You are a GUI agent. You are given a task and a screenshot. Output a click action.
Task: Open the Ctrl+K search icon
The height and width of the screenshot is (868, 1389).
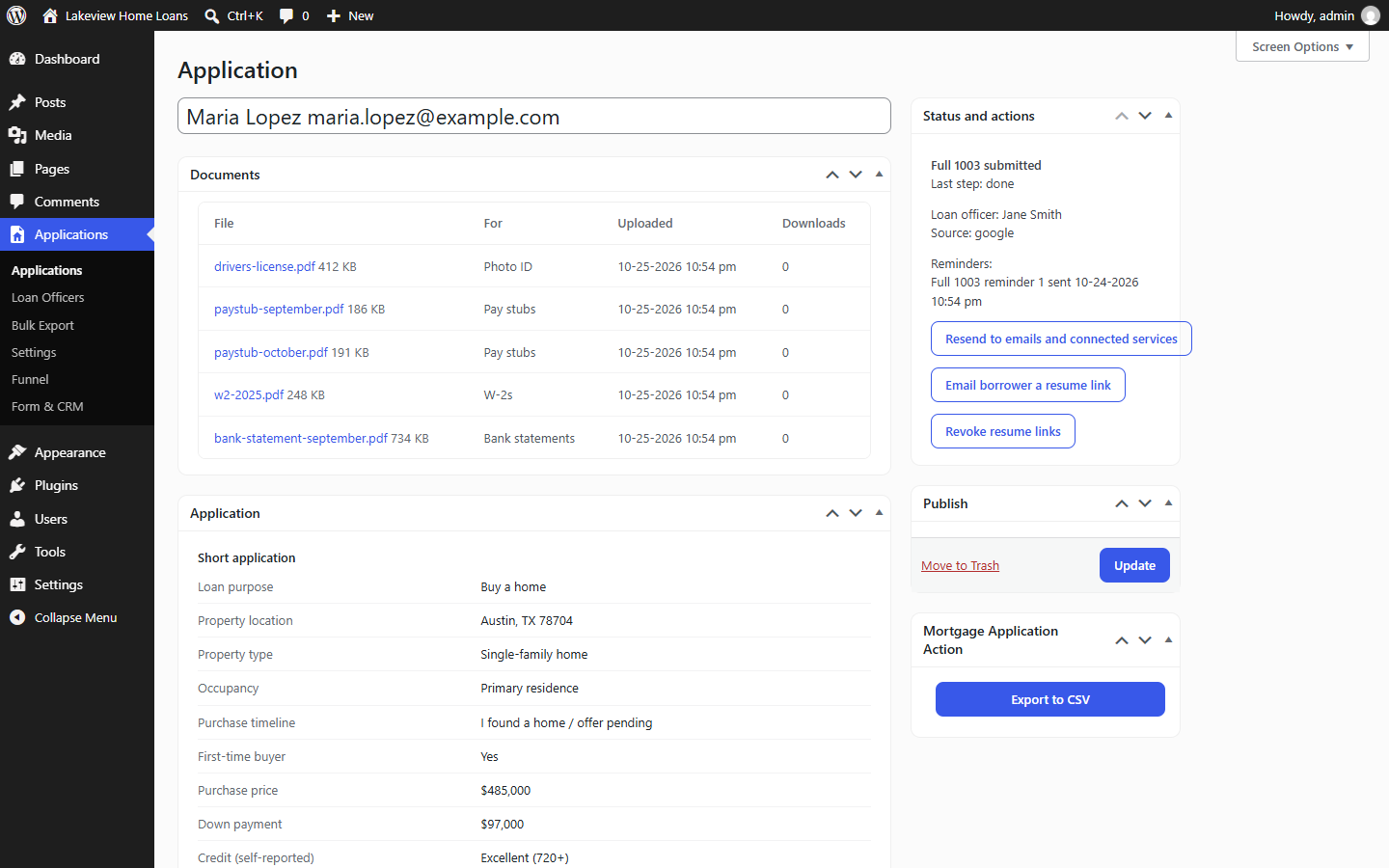coord(212,15)
